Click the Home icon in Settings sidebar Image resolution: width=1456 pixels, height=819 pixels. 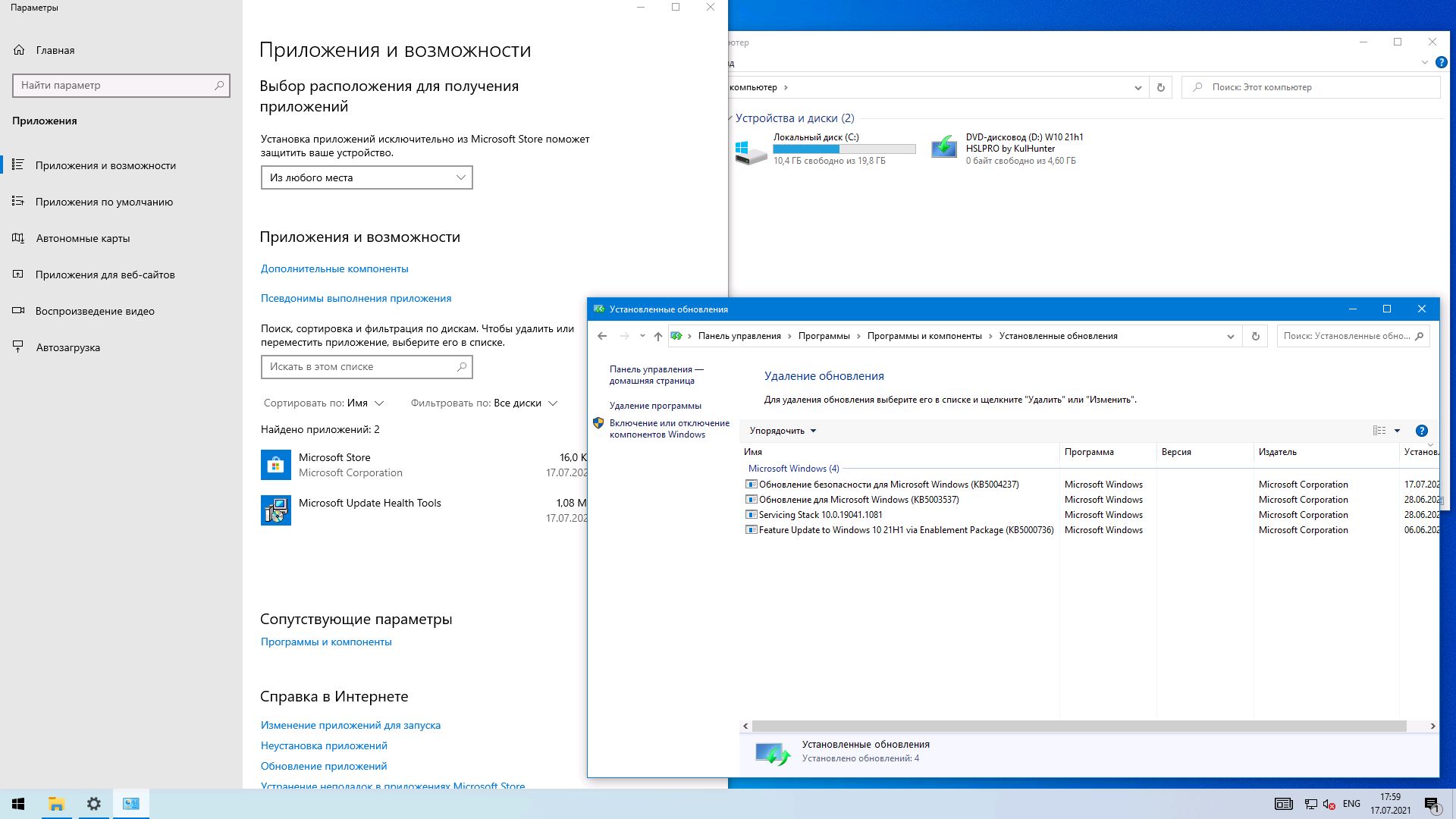[x=19, y=50]
